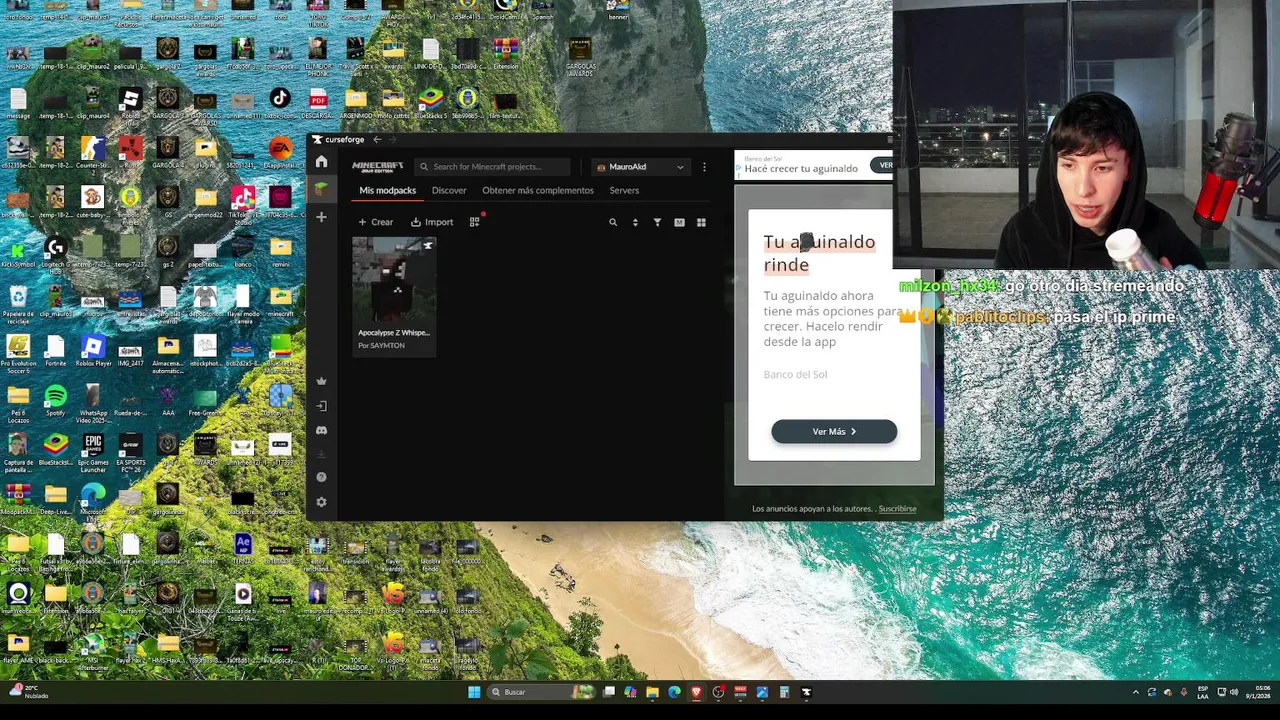Select Microsoft Edge desktop shortcut
The height and width of the screenshot is (720, 1280).
93,498
